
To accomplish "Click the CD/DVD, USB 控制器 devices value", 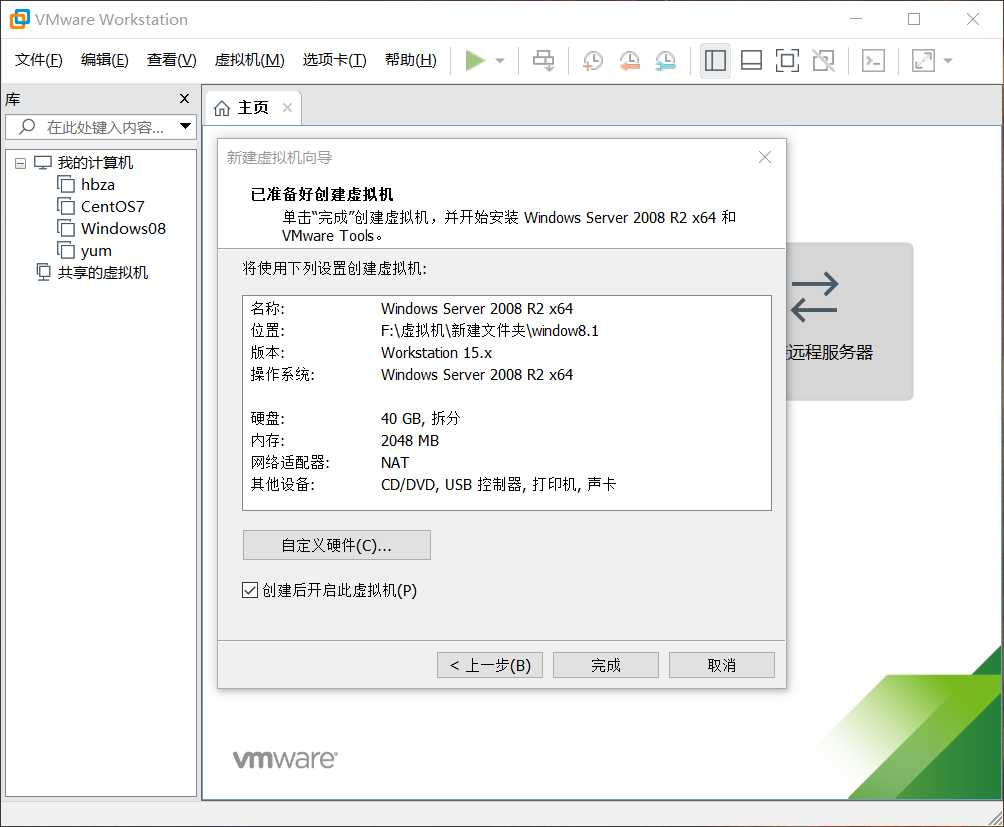I will pyautogui.click(x=498, y=485).
